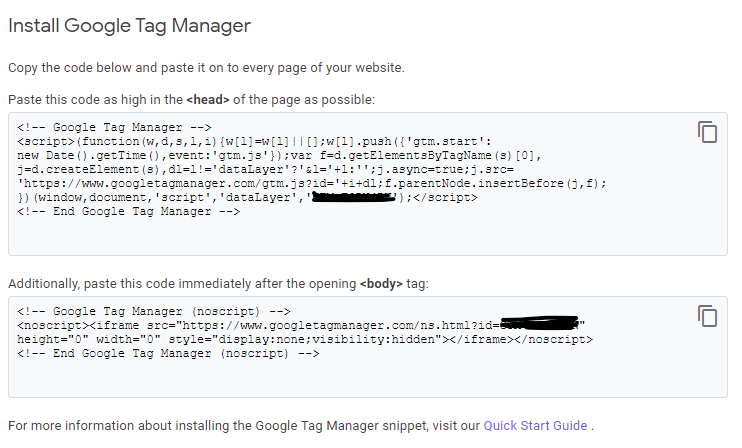Copy the head script snippet via its copy icon
The width and height of the screenshot is (742, 448).
707,132
